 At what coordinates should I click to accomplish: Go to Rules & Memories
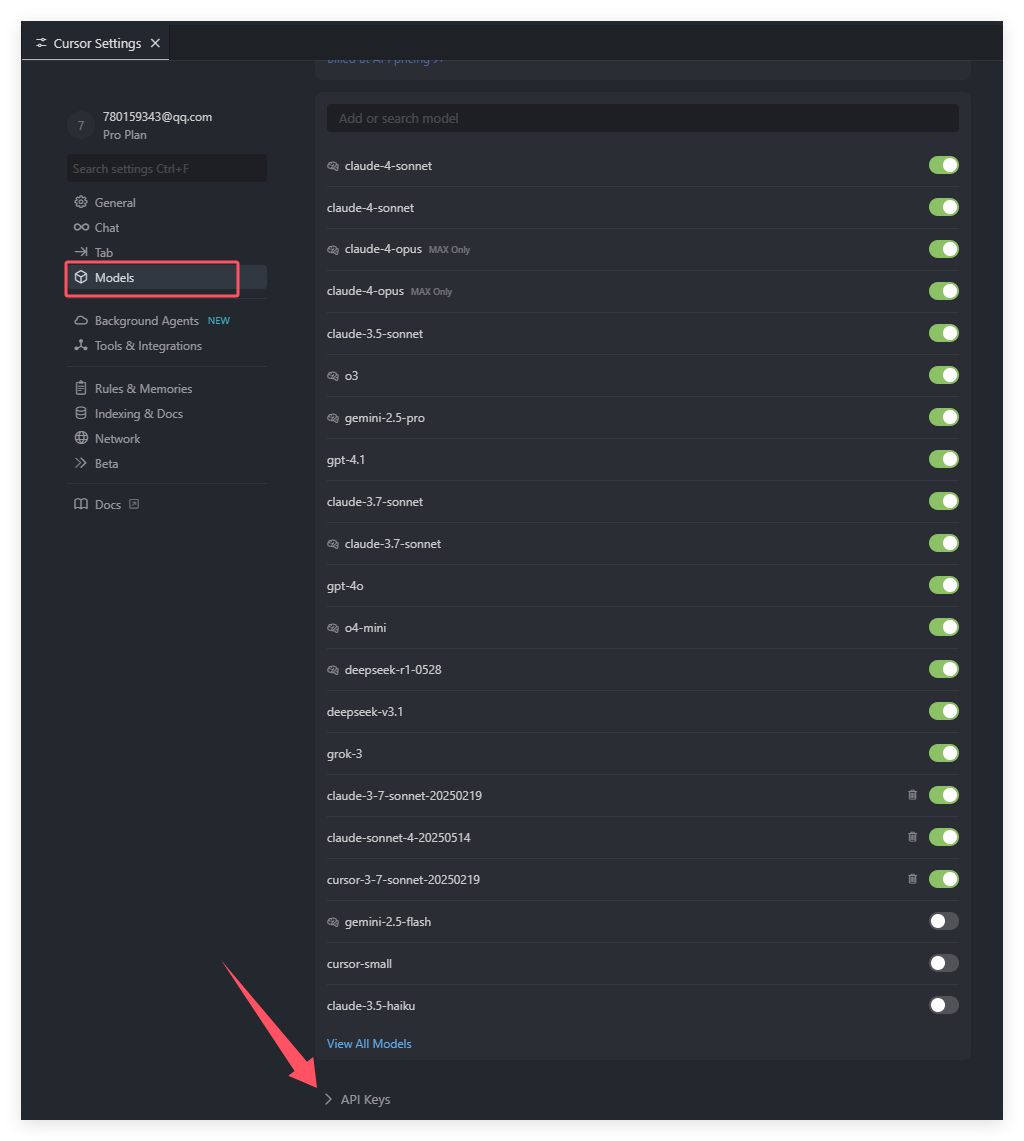point(167,389)
